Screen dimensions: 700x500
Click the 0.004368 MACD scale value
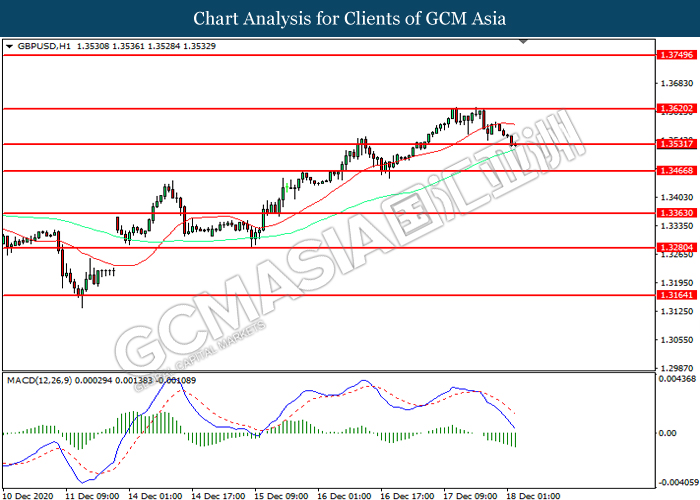(x=678, y=379)
